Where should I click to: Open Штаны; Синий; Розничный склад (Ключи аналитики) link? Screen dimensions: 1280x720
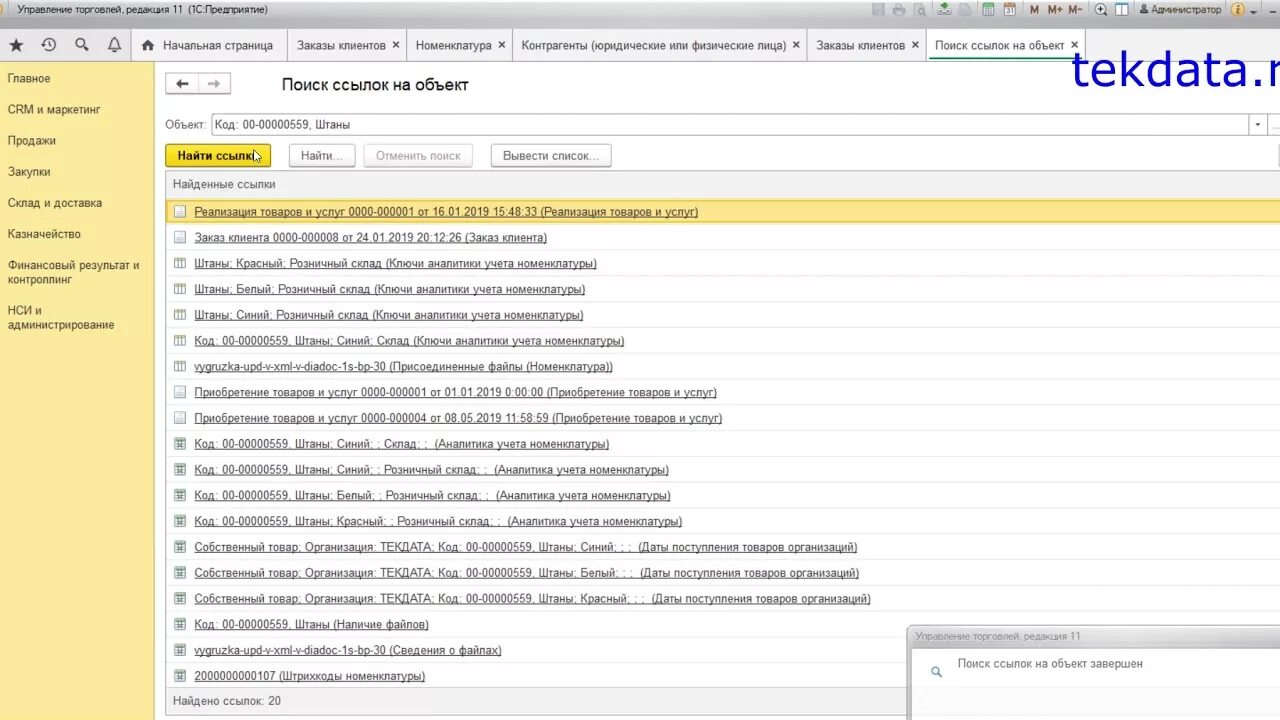click(389, 315)
